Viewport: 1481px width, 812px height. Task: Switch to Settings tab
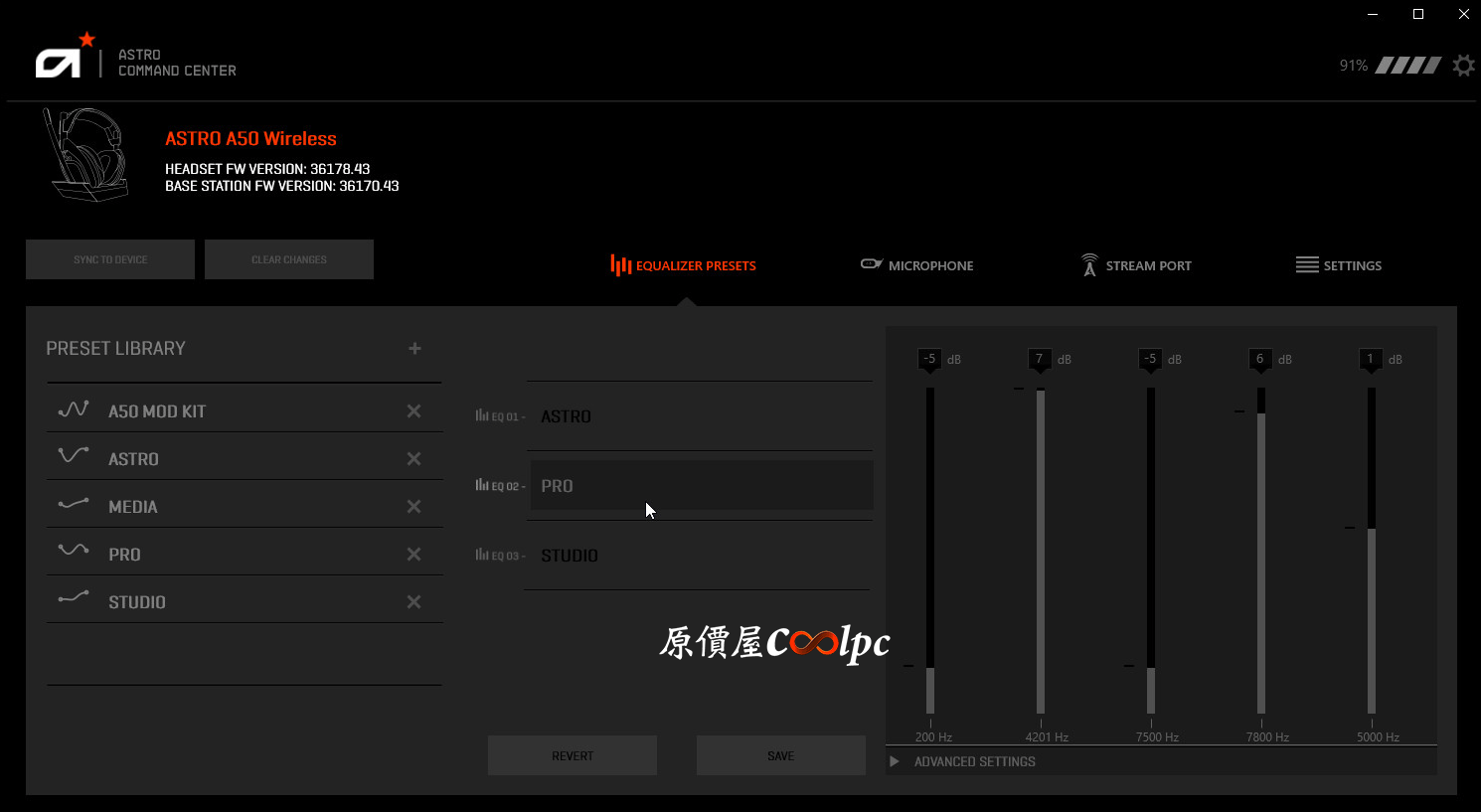1339,265
